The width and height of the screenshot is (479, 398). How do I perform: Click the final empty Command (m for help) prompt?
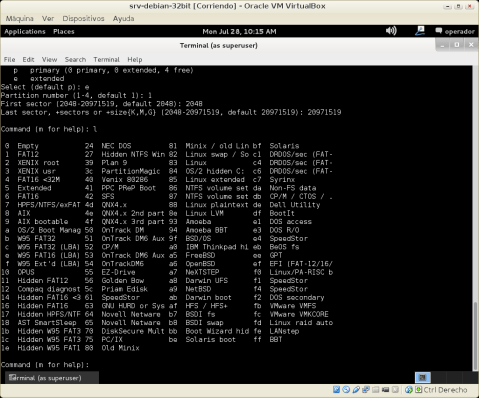[x=45, y=365]
